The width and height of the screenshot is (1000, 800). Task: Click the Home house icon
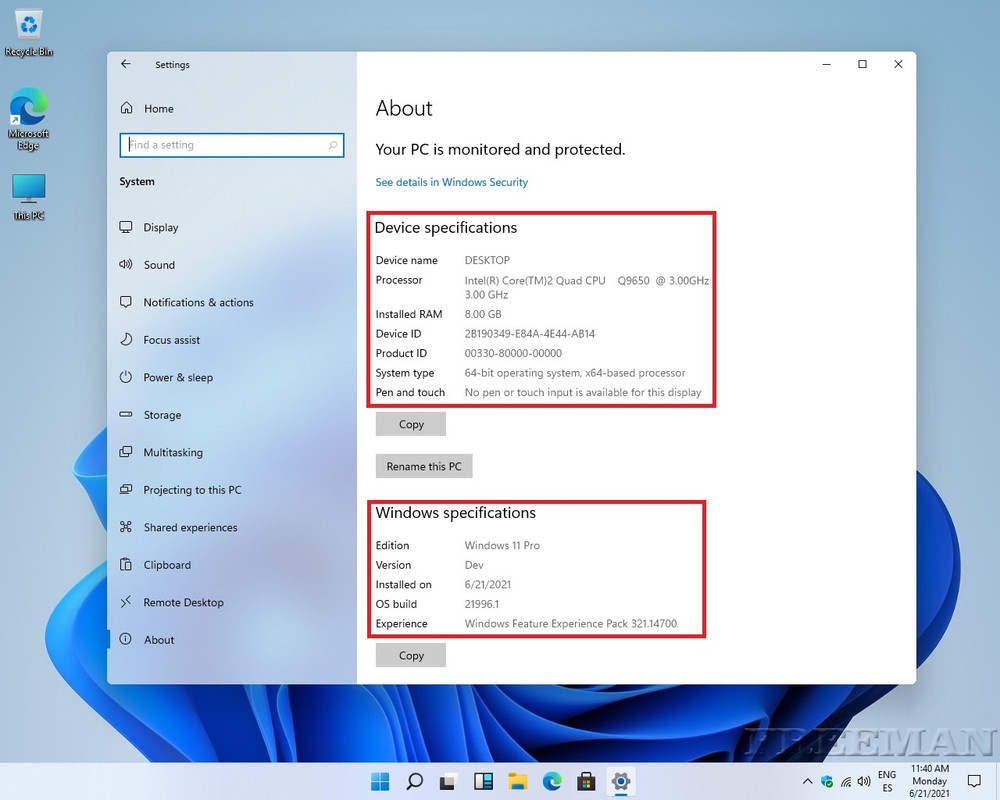point(126,108)
